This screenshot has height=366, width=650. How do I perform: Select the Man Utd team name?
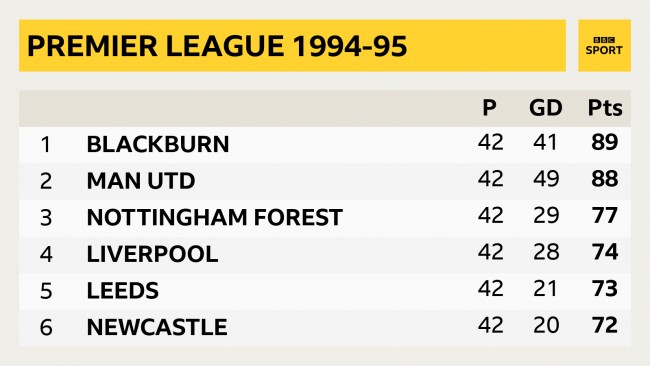click(141, 181)
